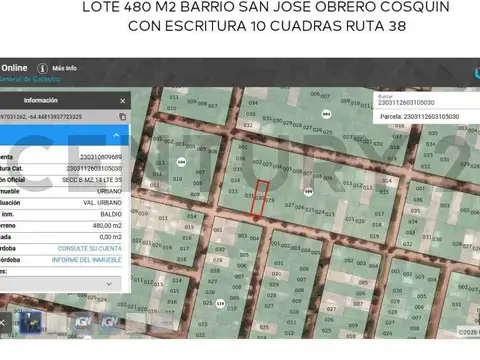Click the Más Info label
Screen dimensions: 480x360
click(64, 68)
